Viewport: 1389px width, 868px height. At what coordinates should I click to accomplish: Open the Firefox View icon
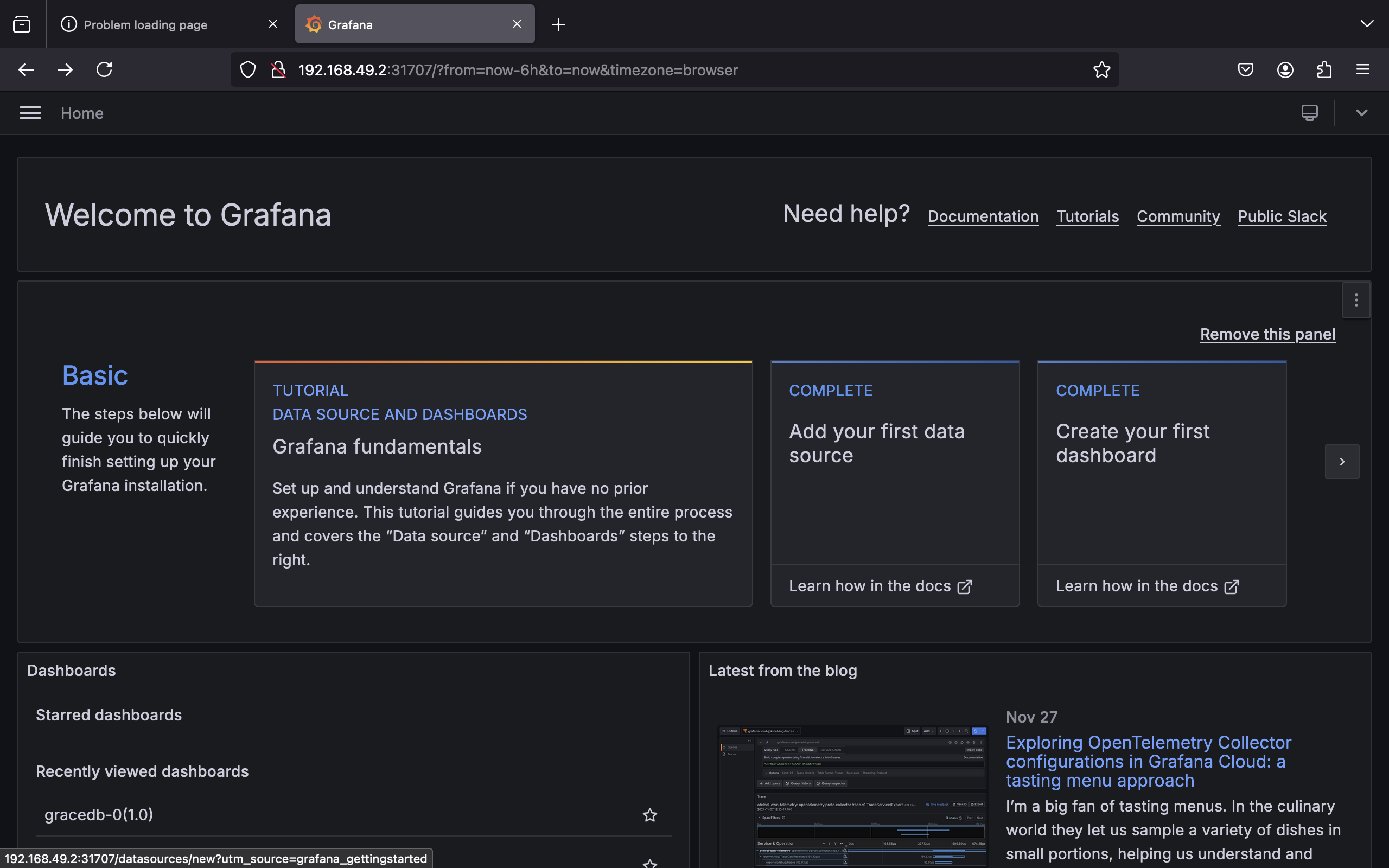coord(22,24)
